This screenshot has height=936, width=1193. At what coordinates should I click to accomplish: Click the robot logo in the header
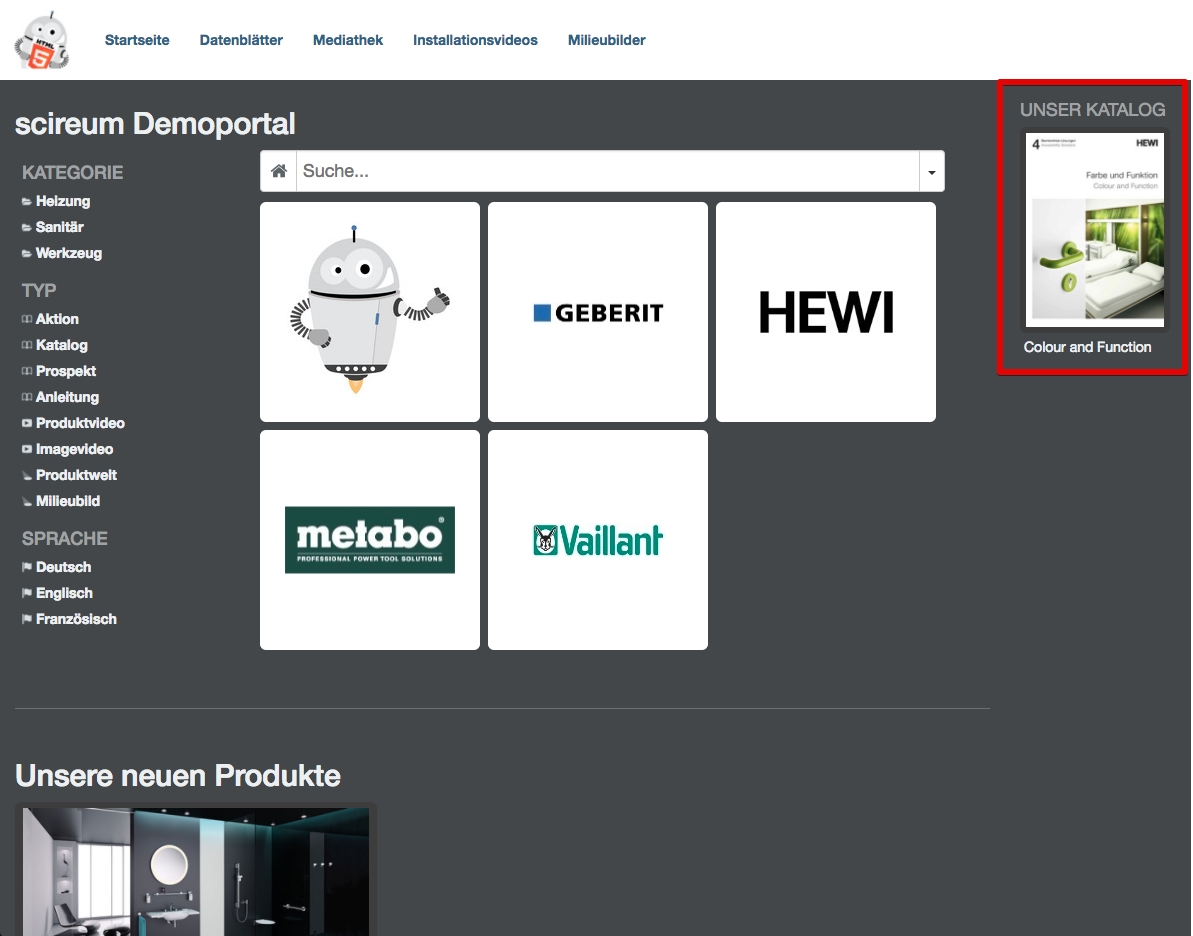41,42
